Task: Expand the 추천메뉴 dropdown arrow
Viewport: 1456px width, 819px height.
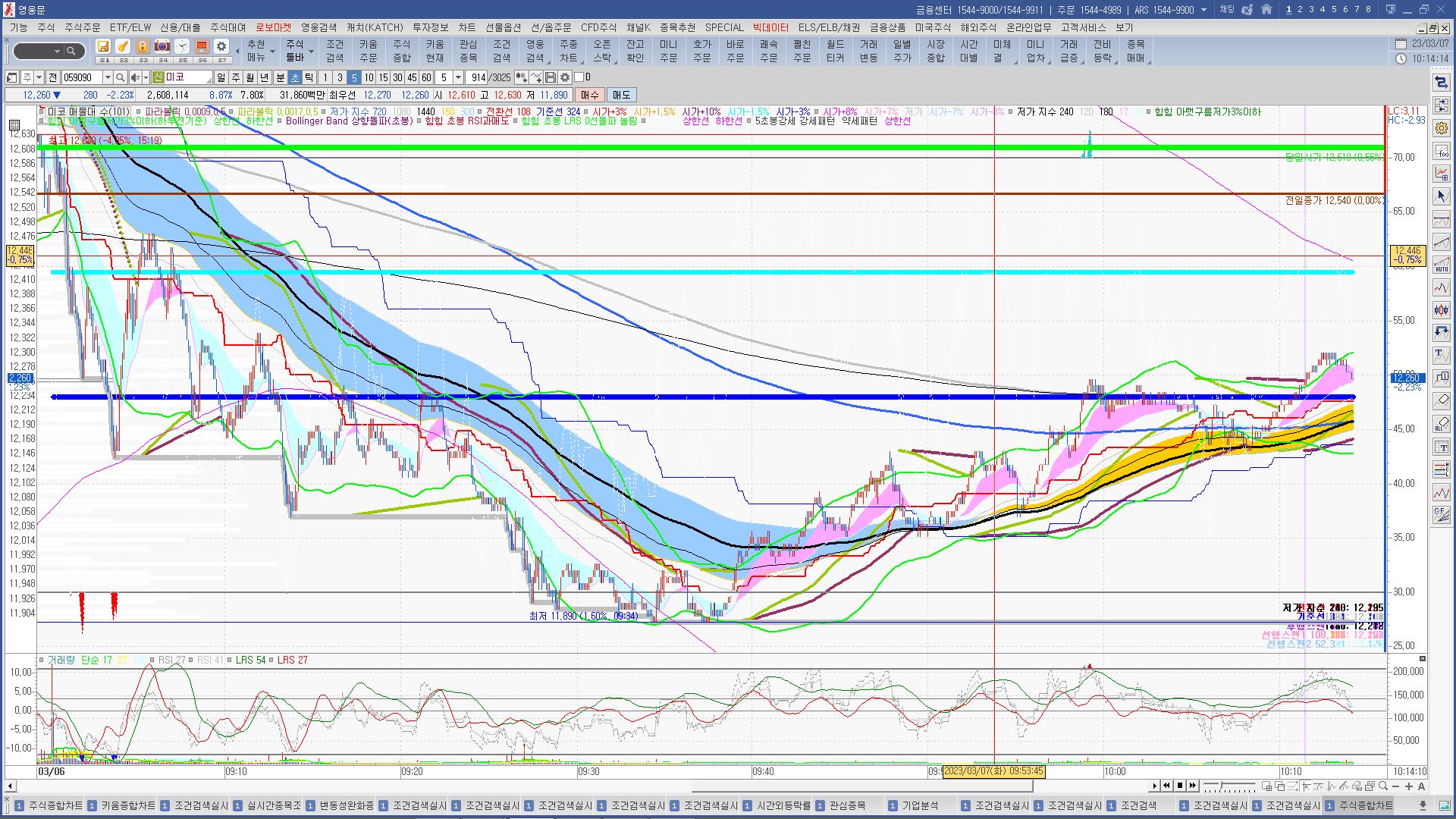Action: [x=272, y=52]
